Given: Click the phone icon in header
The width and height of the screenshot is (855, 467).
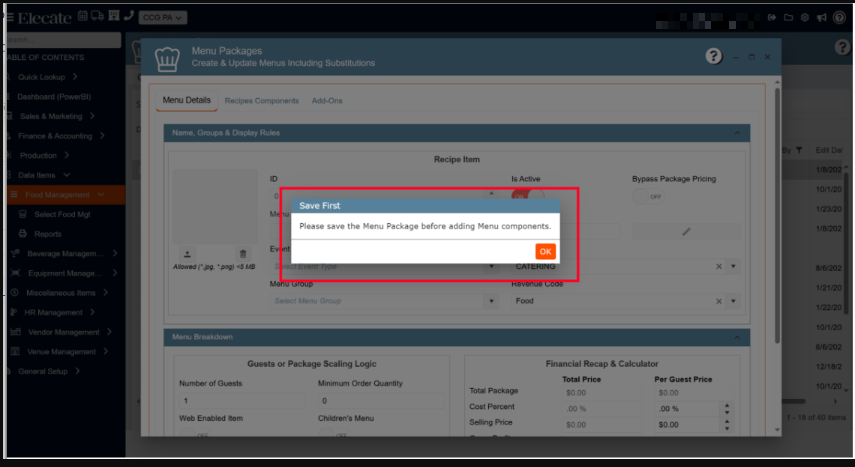Looking at the screenshot, I should click(x=128, y=17).
